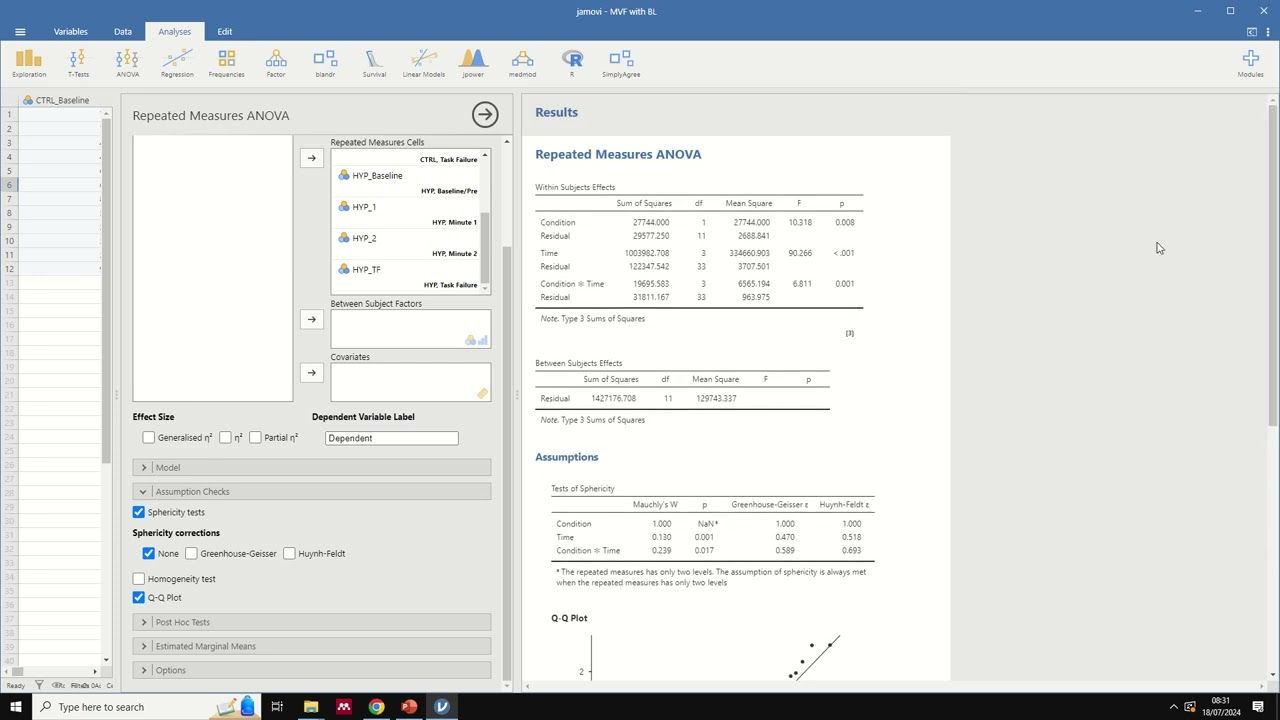1280x720 pixels.
Task: Open File Explorer from taskbar
Action: click(311, 707)
